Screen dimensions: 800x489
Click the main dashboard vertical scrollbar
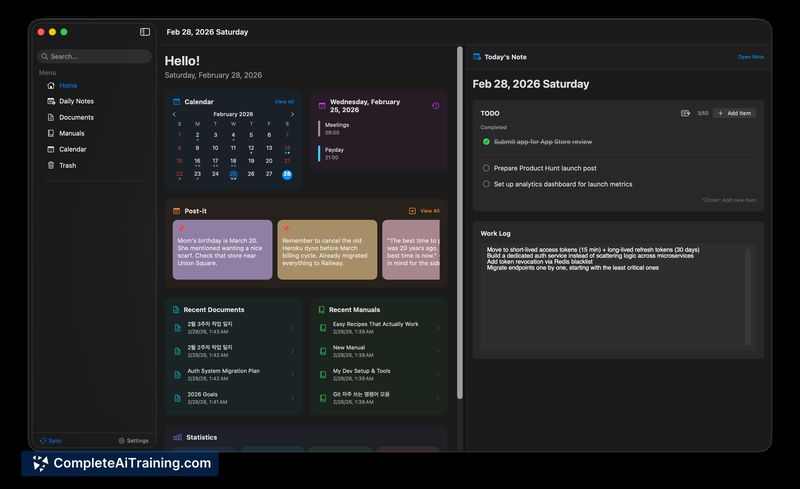coord(460,223)
